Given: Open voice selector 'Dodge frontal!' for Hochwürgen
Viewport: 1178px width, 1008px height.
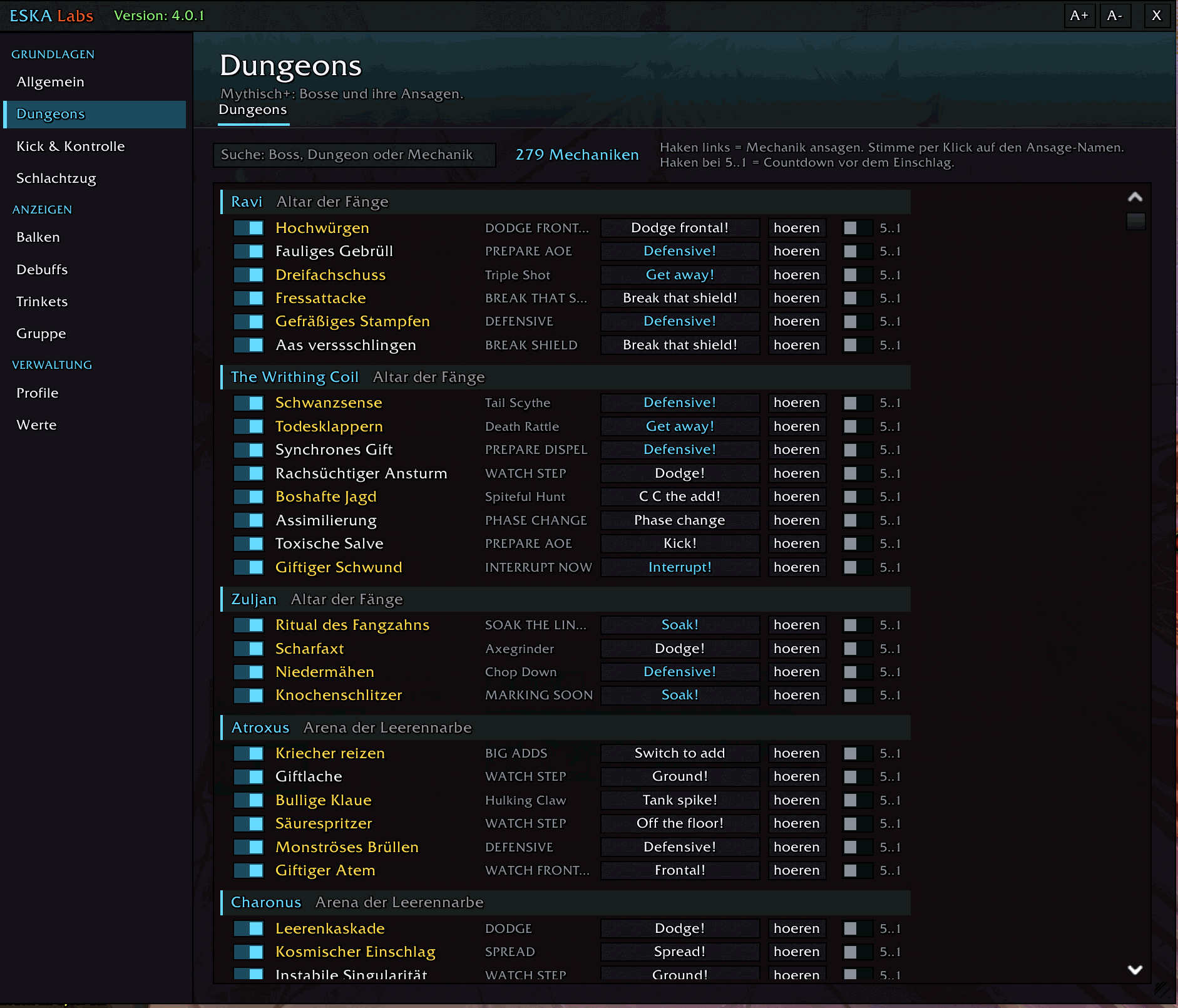Looking at the screenshot, I should coord(680,228).
